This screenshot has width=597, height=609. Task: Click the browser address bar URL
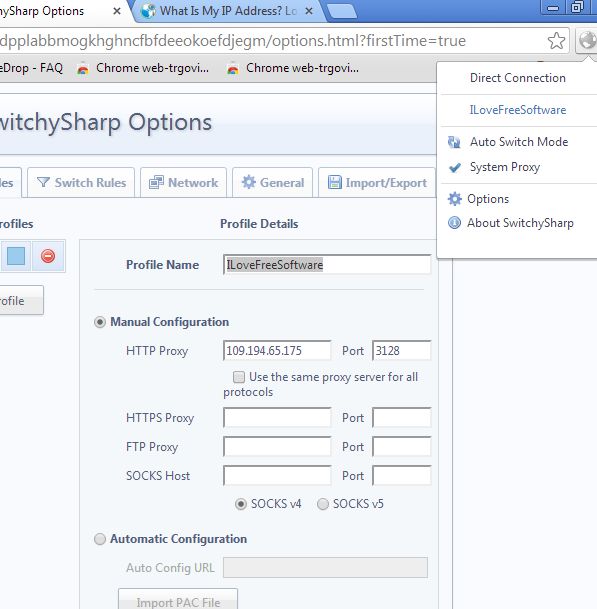[232, 41]
